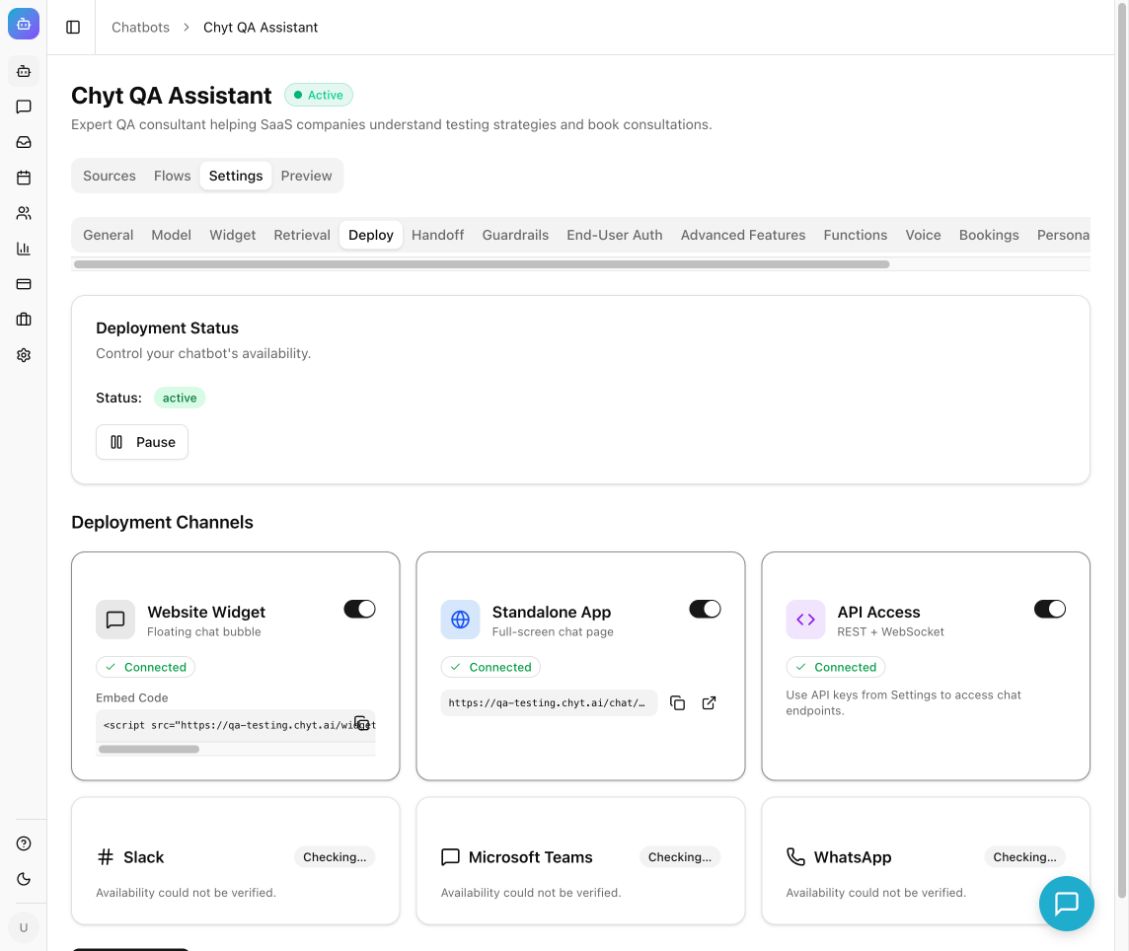Open the Voice settings tab

click(922, 235)
